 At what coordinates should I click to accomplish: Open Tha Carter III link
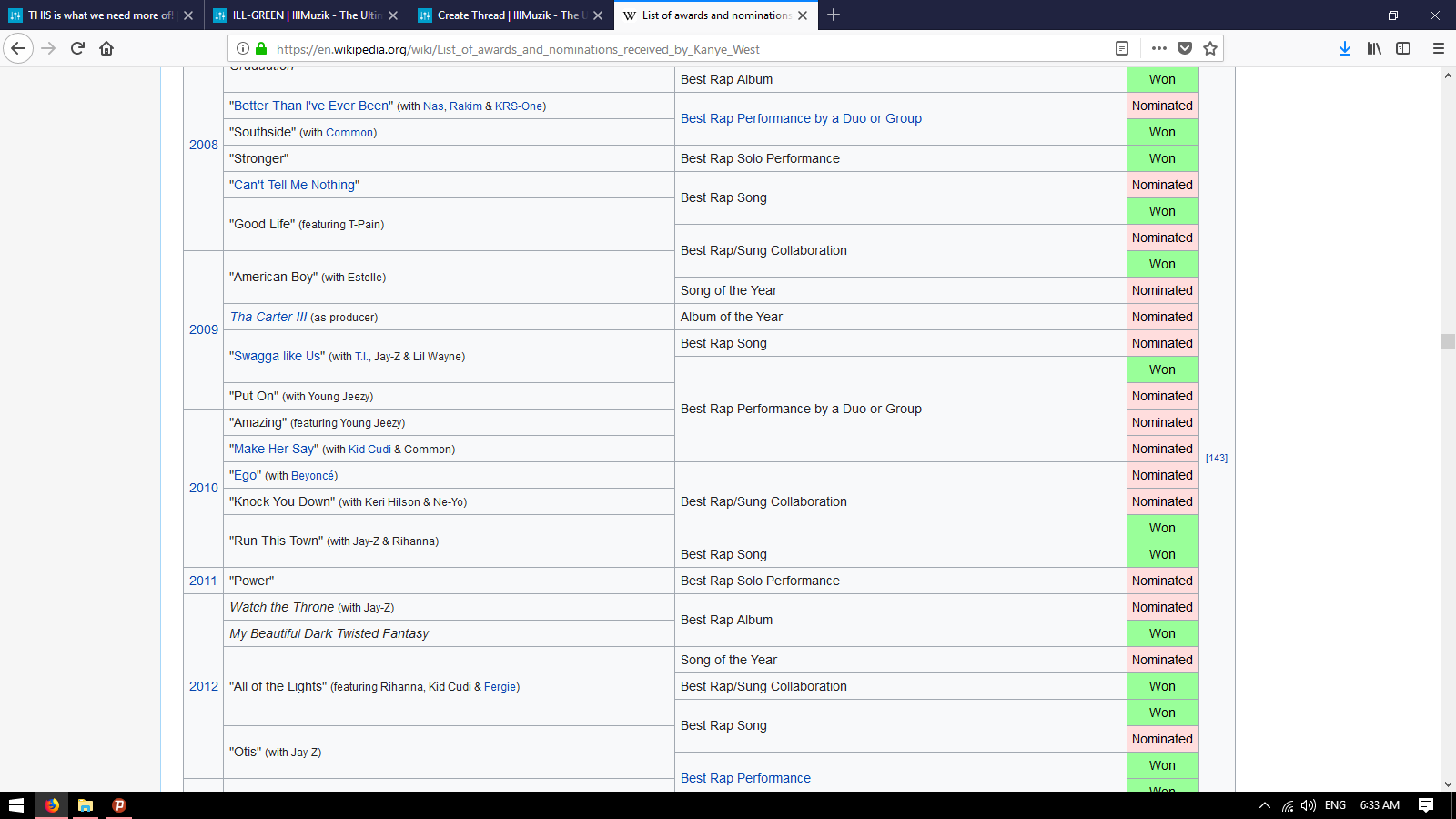coord(268,317)
